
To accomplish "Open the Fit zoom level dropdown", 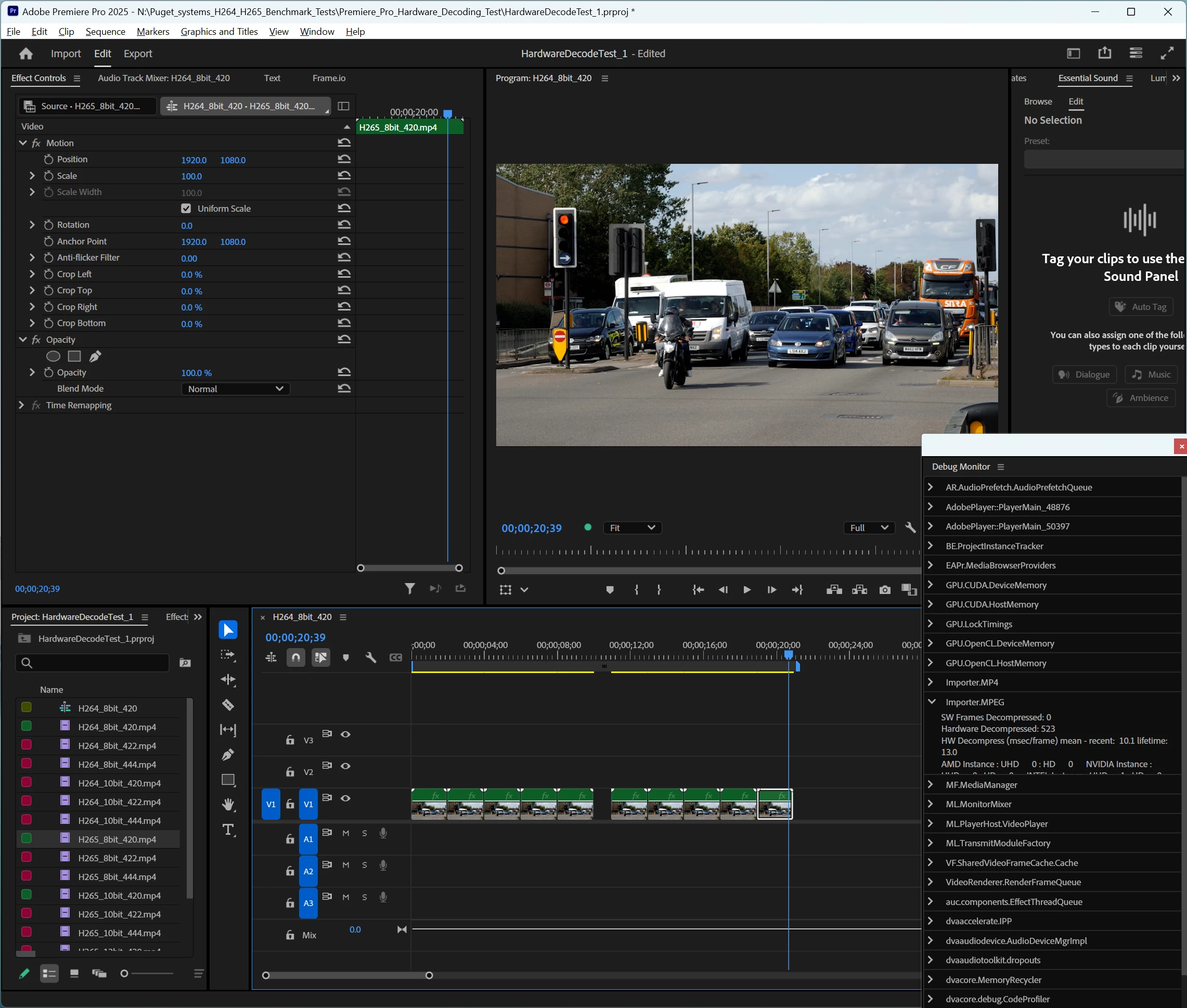I will click(632, 528).
